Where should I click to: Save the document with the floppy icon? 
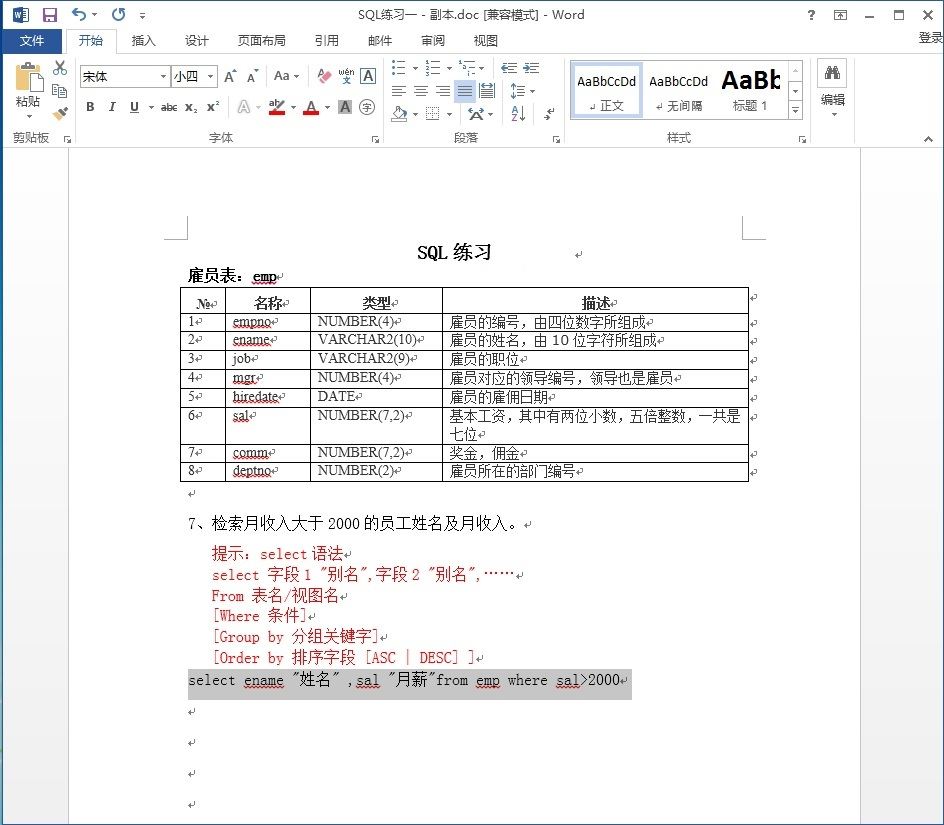click(x=49, y=14)
